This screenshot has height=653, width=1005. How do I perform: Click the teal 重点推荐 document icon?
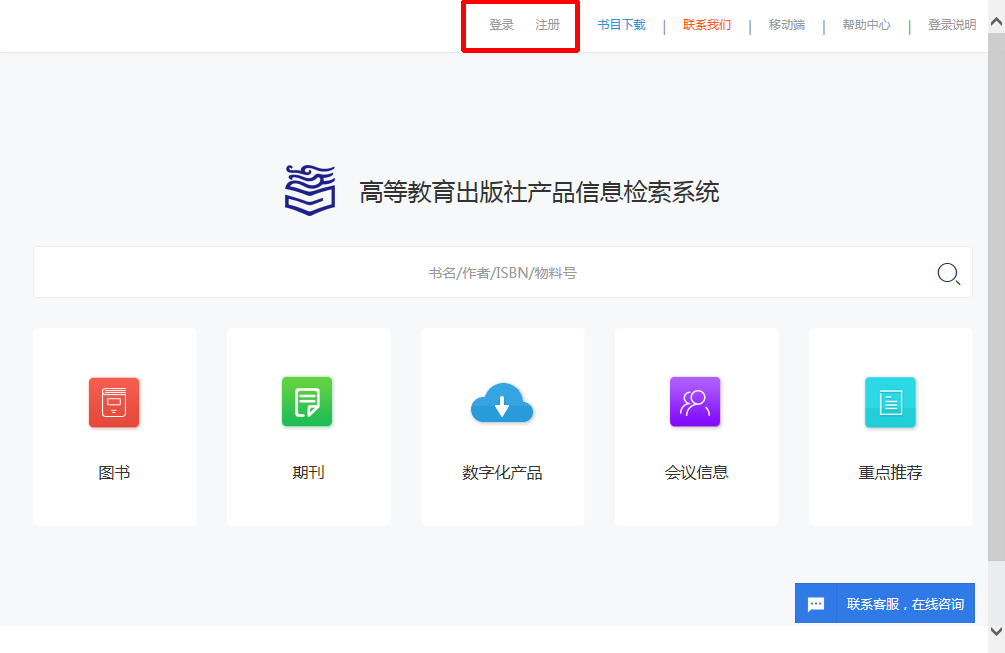coord(890,402)
